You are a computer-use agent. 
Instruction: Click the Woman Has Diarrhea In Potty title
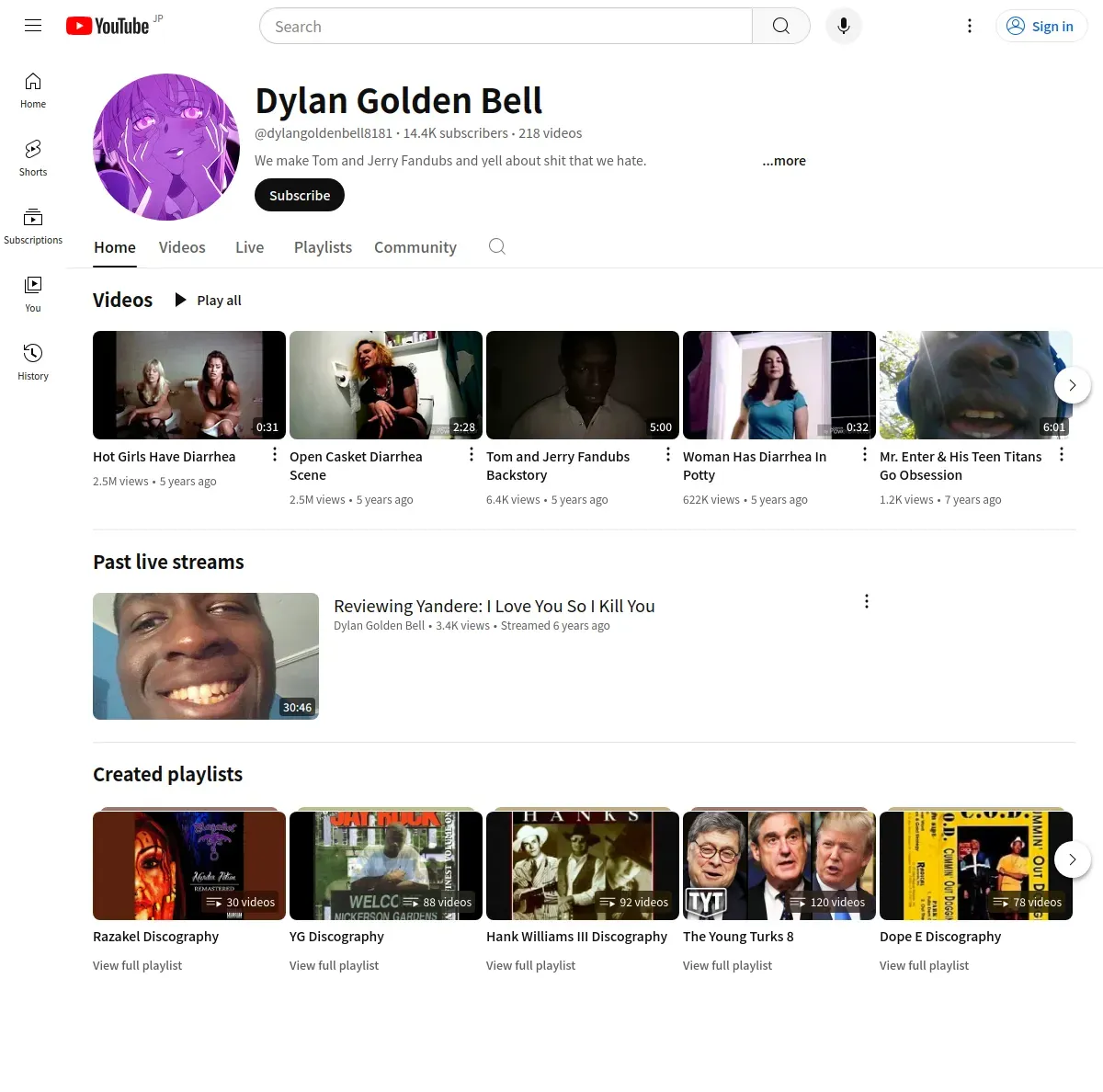[x=755, y=466]
